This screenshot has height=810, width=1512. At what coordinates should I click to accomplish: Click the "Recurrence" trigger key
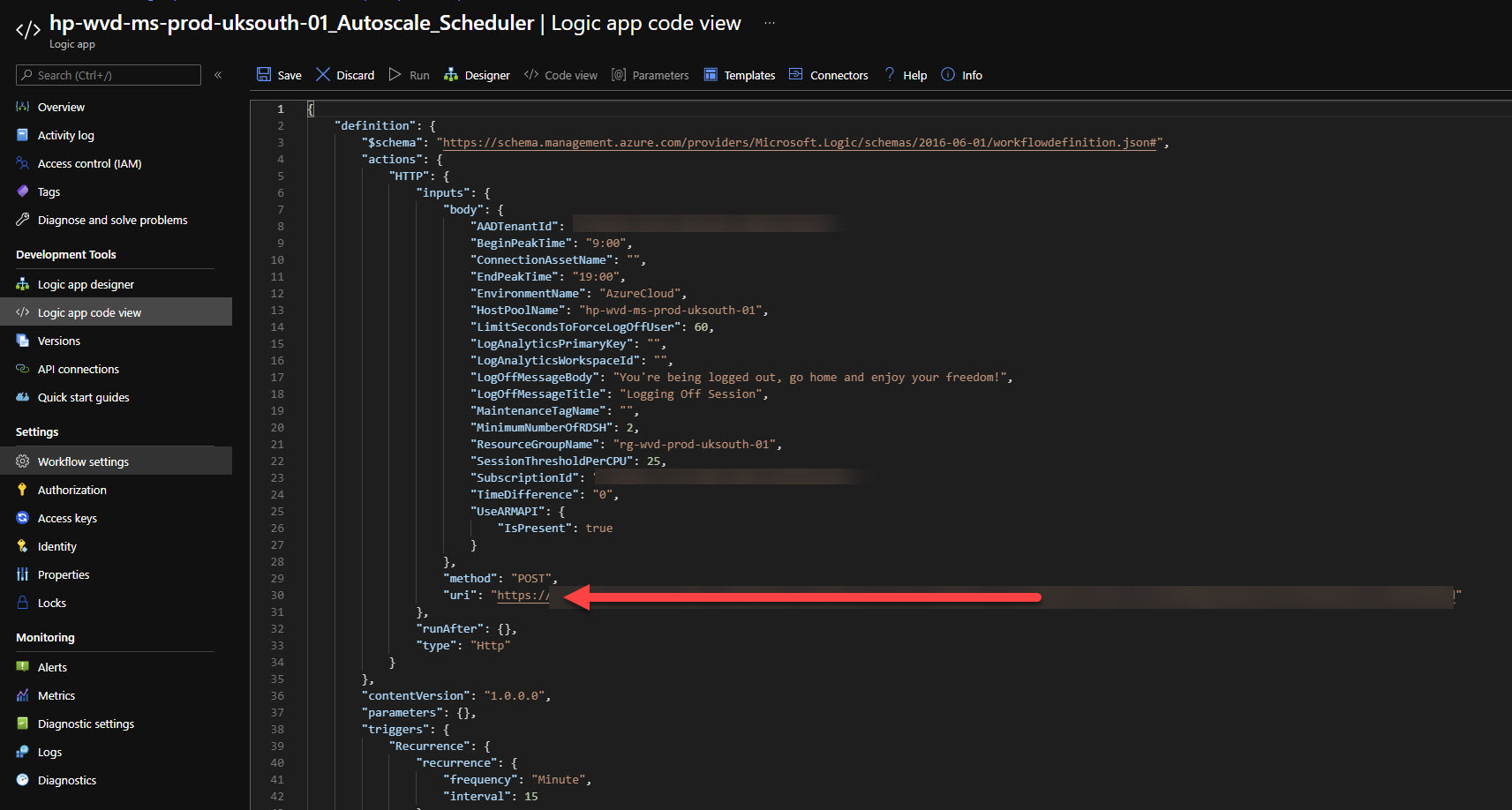point(430,746)
